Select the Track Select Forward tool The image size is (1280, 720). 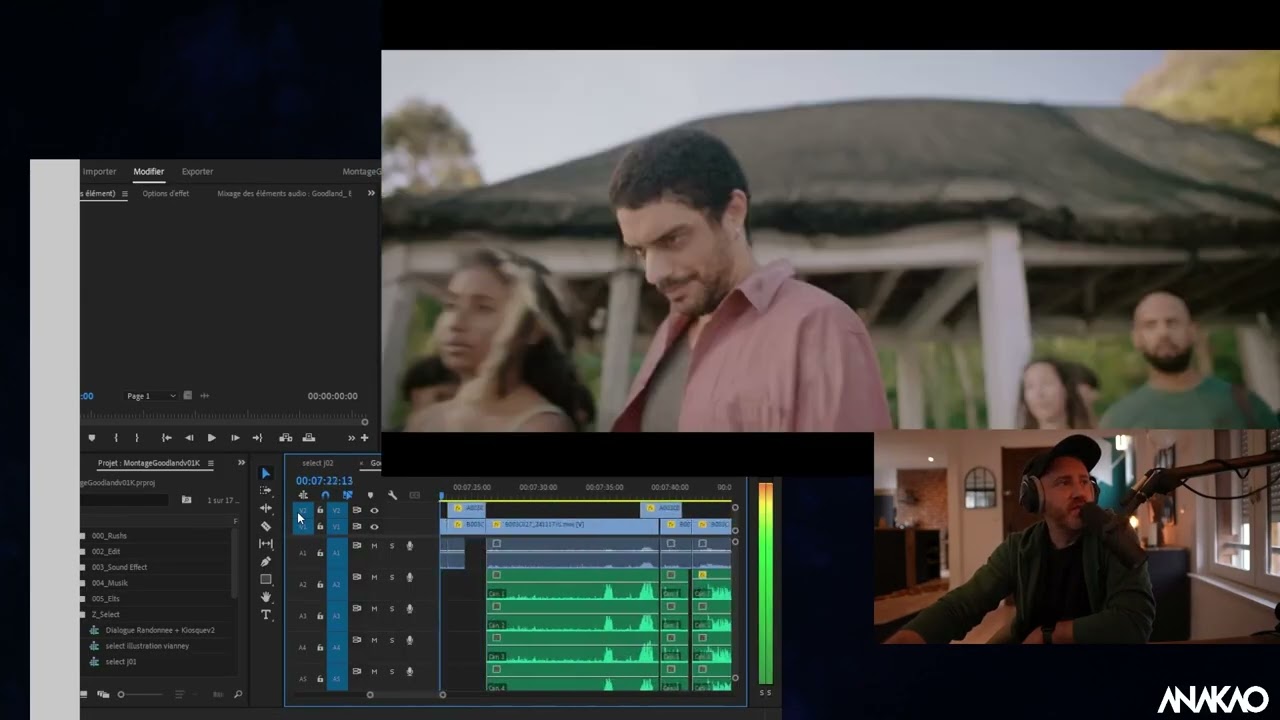point(266,490)
